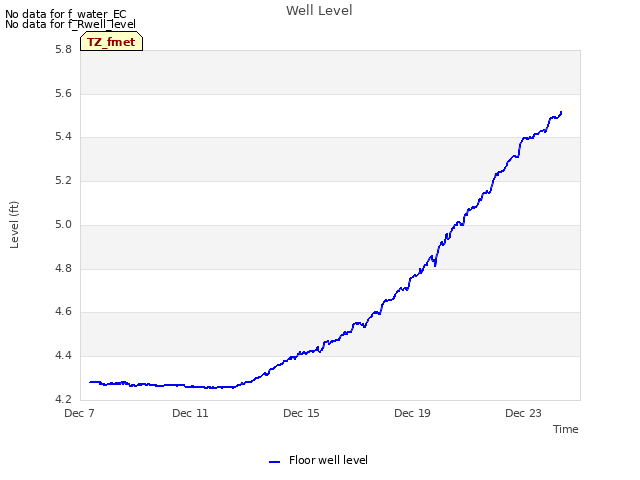Click the 4.6 y-axis tick label
The image size is (640, 480).
(63, 312)
